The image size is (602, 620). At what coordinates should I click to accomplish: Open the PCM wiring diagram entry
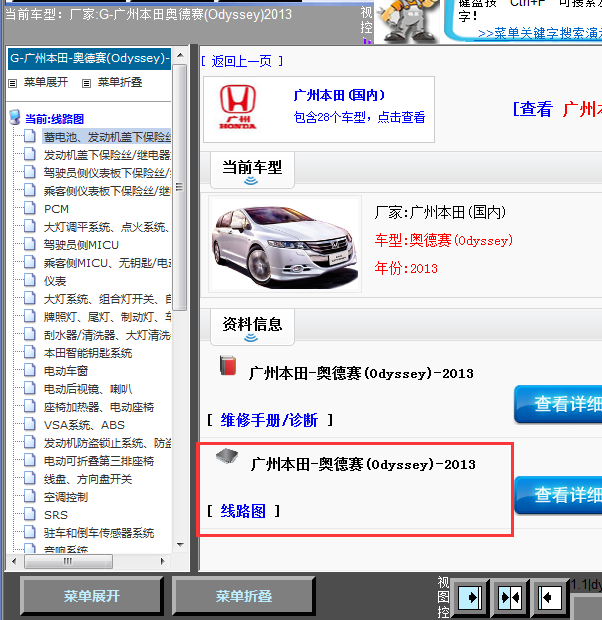[56, 209]
